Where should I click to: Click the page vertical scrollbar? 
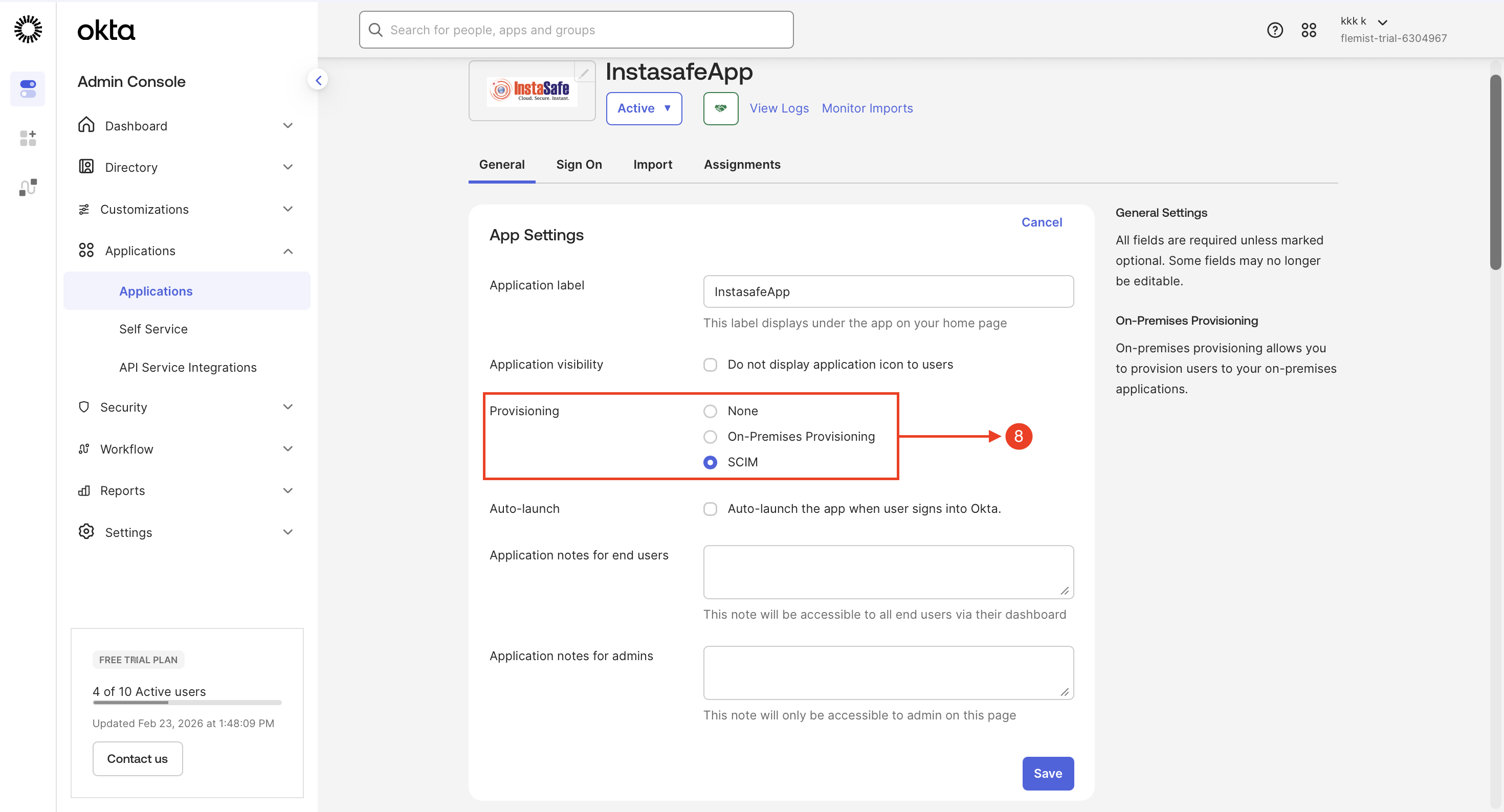pos(1495,172)
